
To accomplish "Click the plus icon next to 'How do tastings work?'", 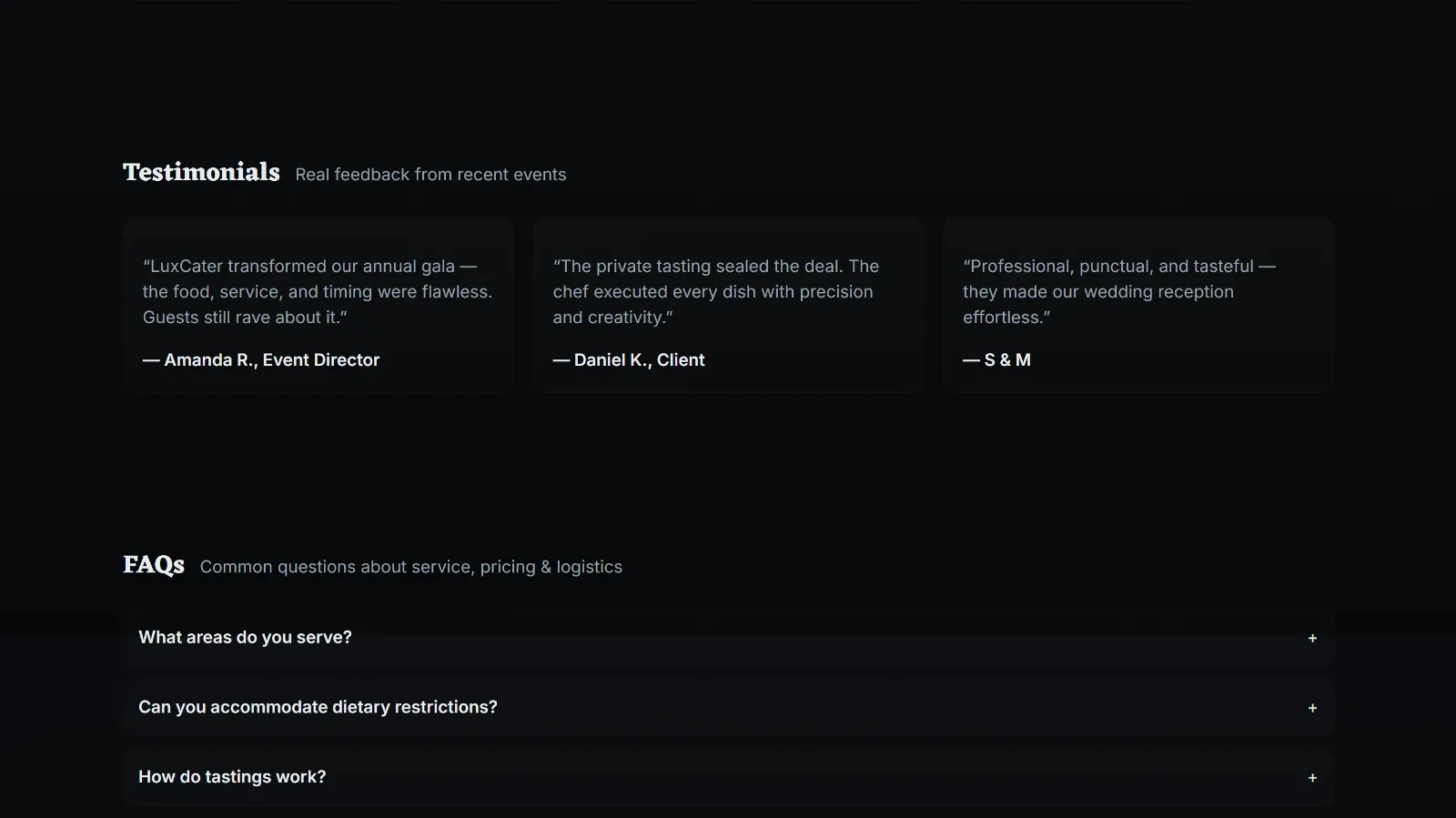I will coord(1312,778).
